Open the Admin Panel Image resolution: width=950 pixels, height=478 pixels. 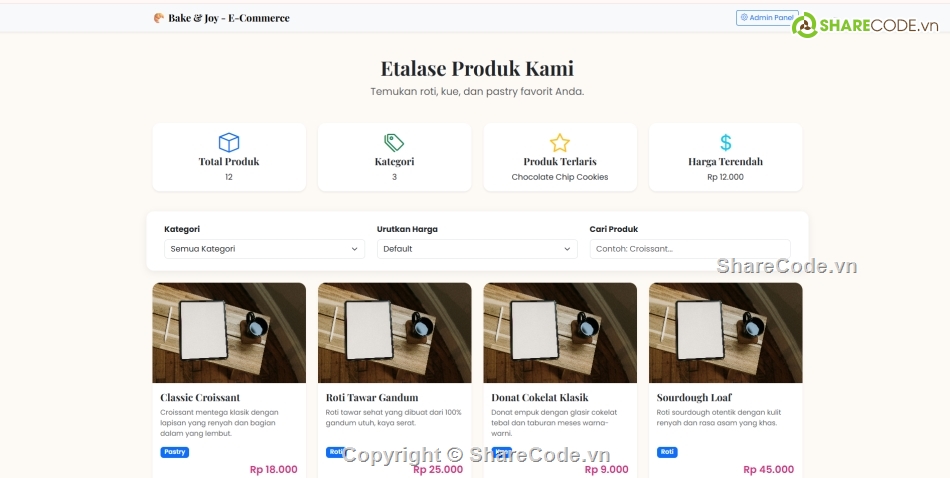click(x=767, y=18)
